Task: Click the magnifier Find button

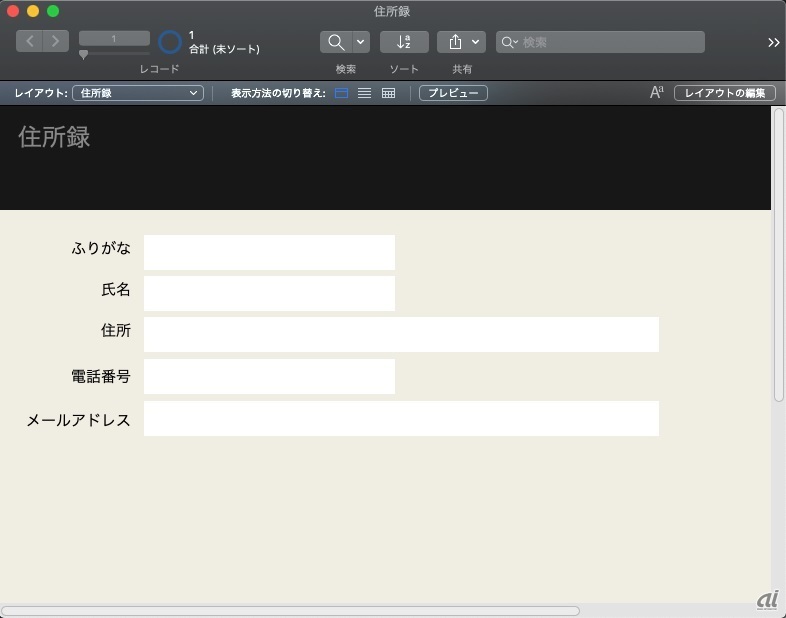Action: (336, 42)
